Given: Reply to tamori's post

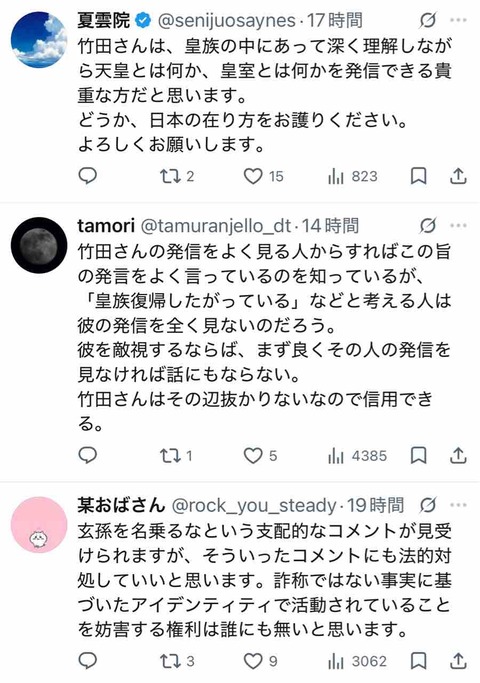Looking at the screenshot, I should [88, 455].
